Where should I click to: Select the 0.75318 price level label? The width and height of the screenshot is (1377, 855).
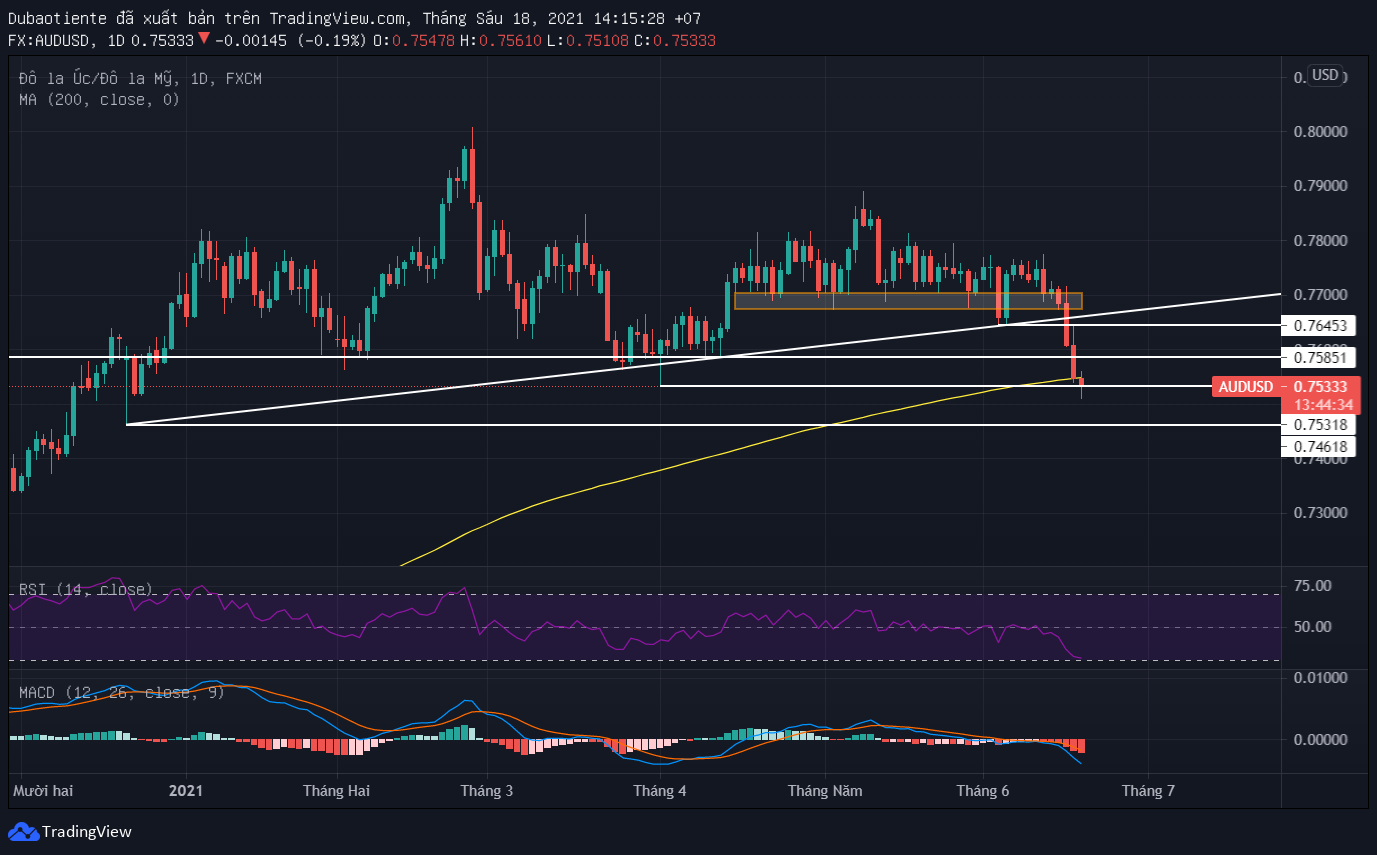tap(1319, 425)
